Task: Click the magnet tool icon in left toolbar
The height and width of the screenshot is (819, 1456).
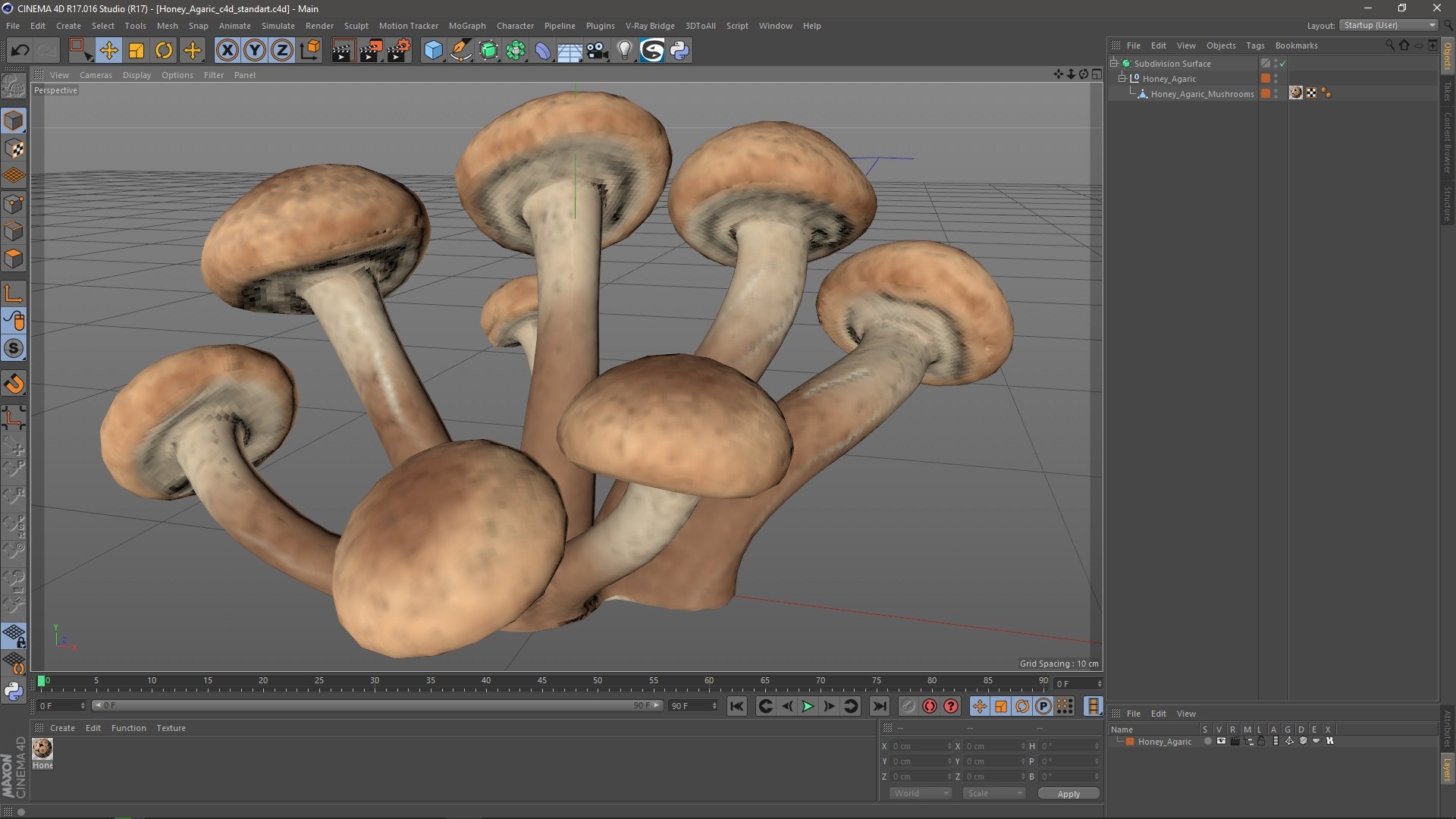Action: [x=14, y=384]
